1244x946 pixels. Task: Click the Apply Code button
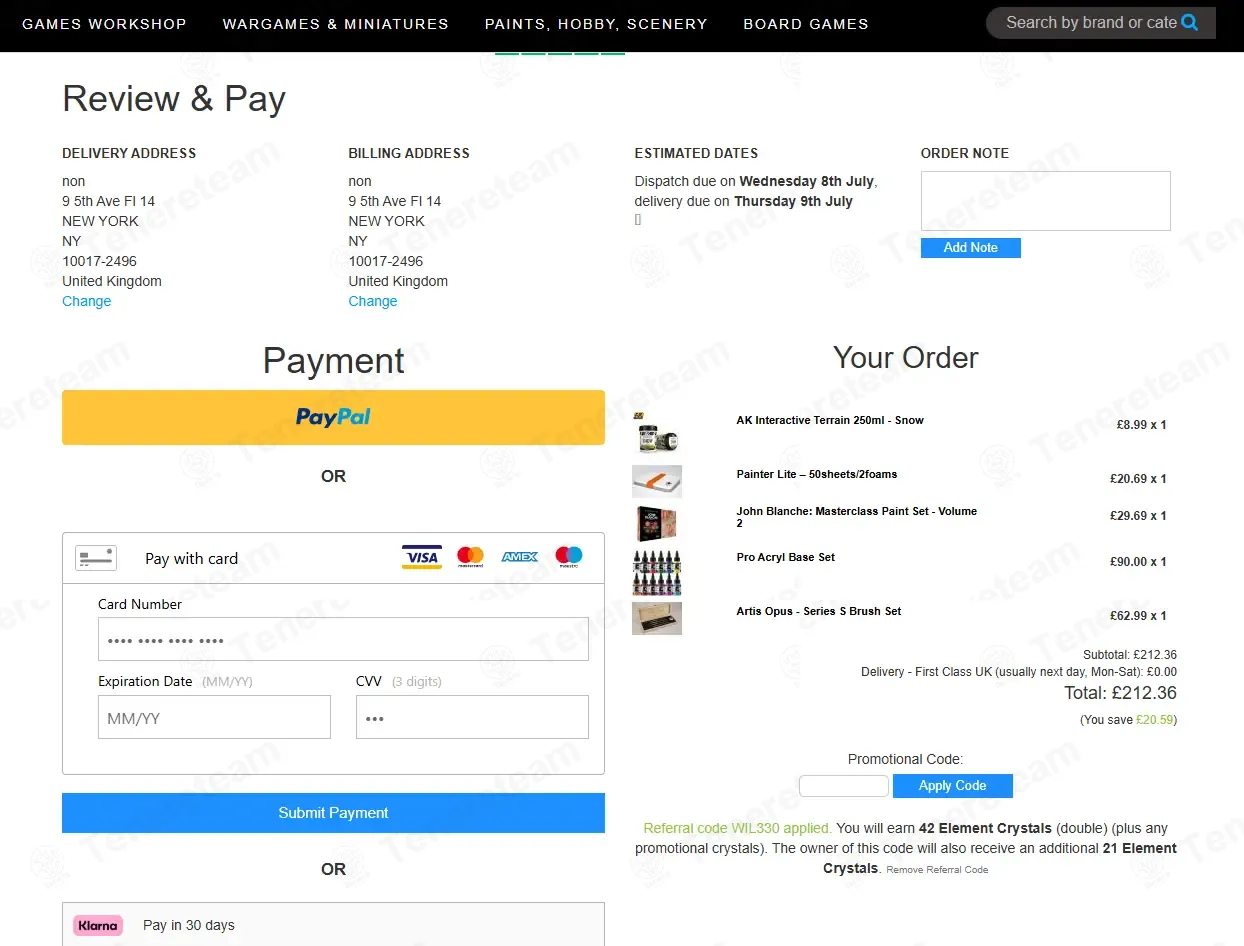(x=953, y=786)
